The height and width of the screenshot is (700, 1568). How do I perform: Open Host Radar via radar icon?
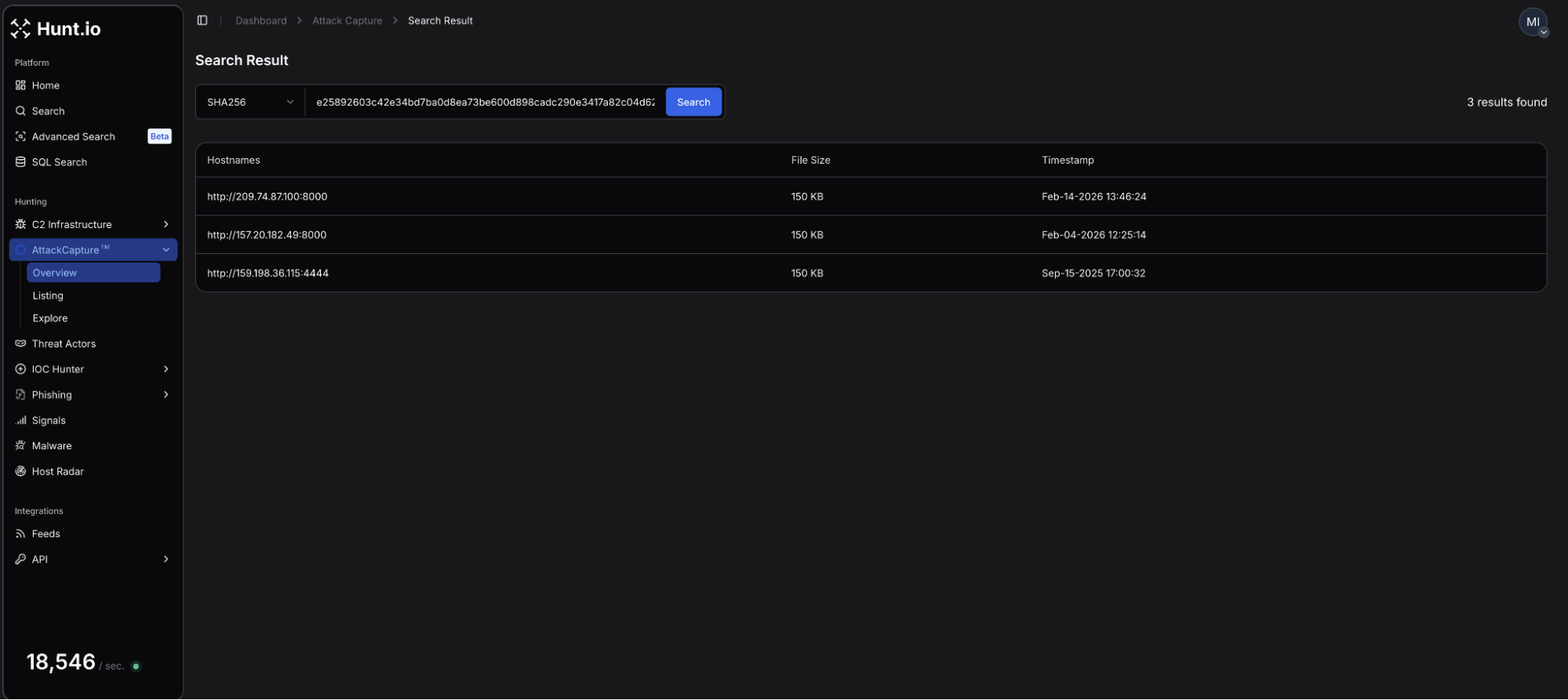coord(20,472)
